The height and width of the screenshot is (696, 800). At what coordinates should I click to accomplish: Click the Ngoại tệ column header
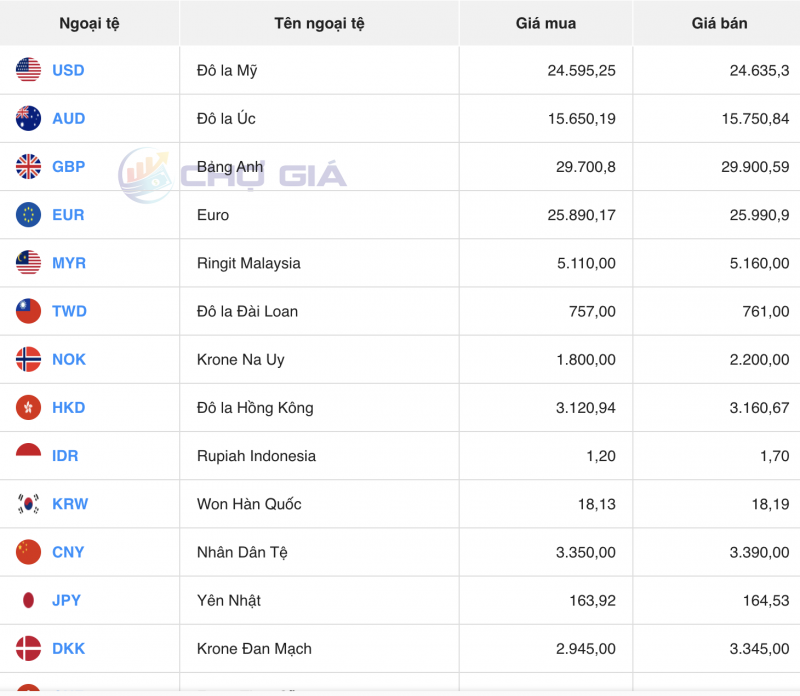(88, 22)
